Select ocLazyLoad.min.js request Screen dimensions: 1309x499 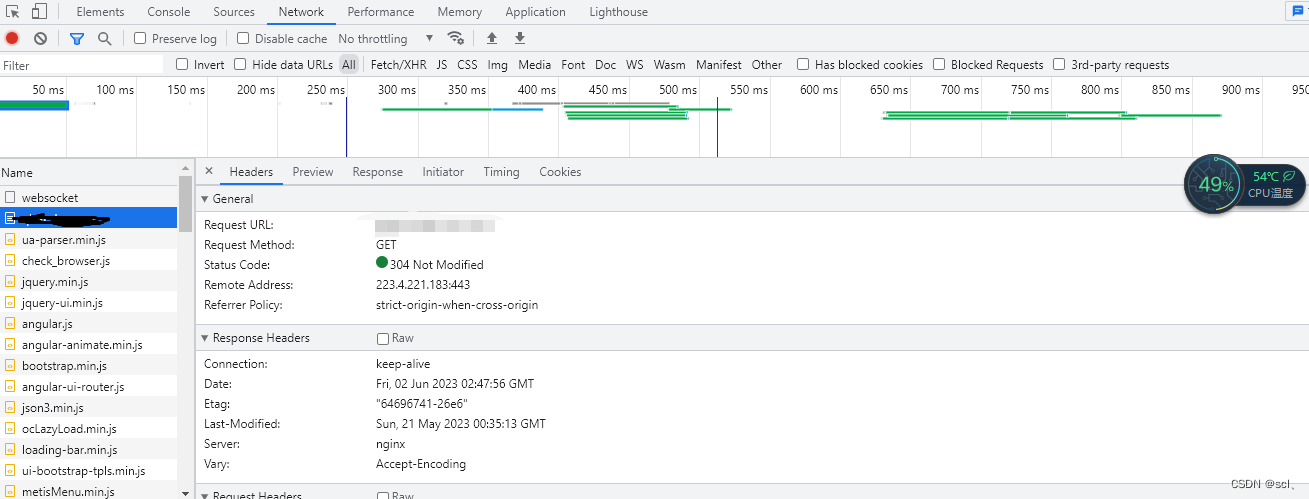click(89, 429)
